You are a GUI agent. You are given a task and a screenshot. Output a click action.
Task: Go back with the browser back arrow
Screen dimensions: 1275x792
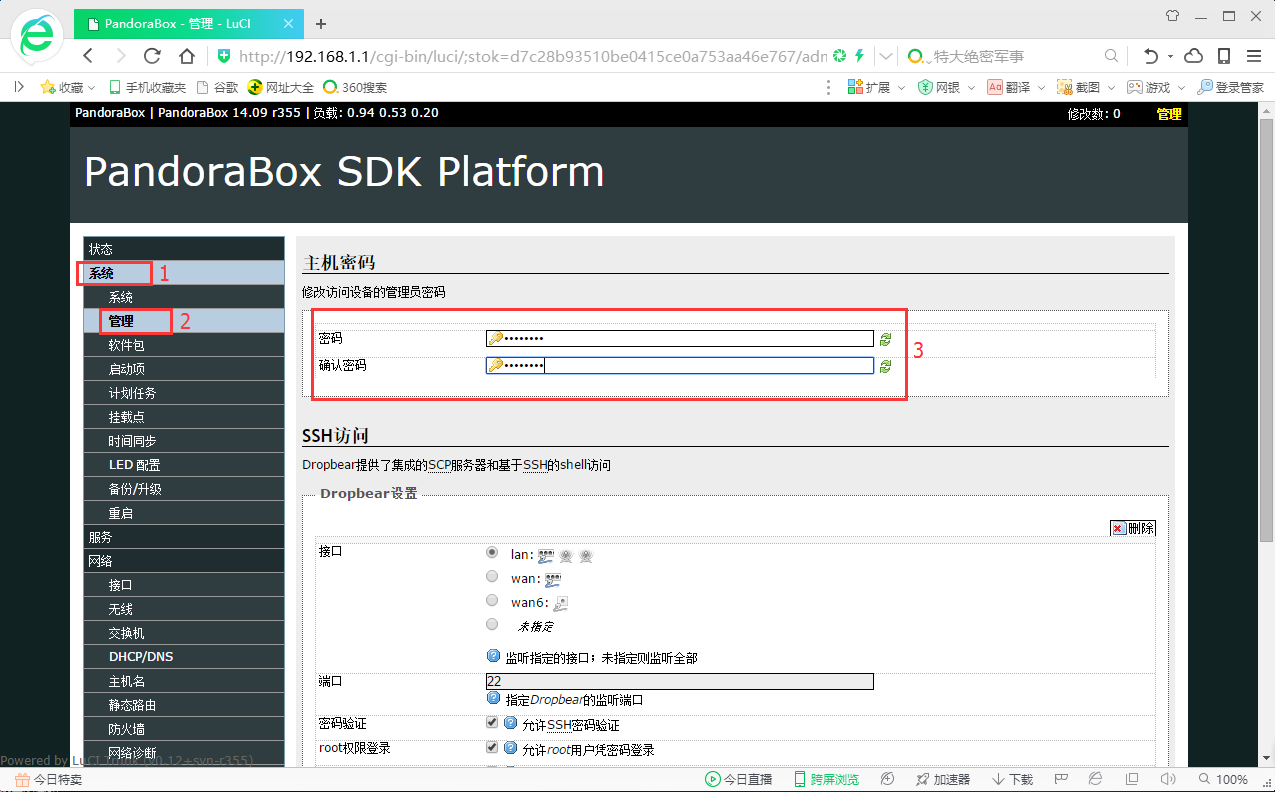[x=88, y=56]
